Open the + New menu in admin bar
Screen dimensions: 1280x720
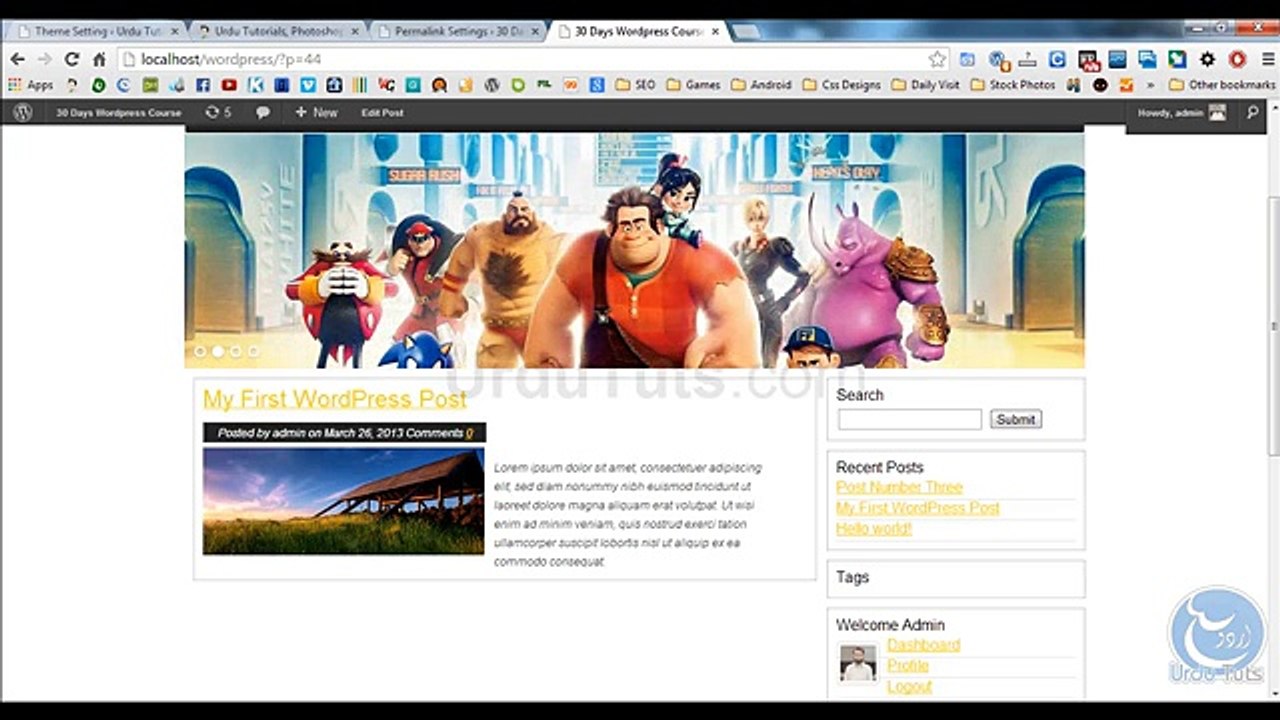coord(316,113)
